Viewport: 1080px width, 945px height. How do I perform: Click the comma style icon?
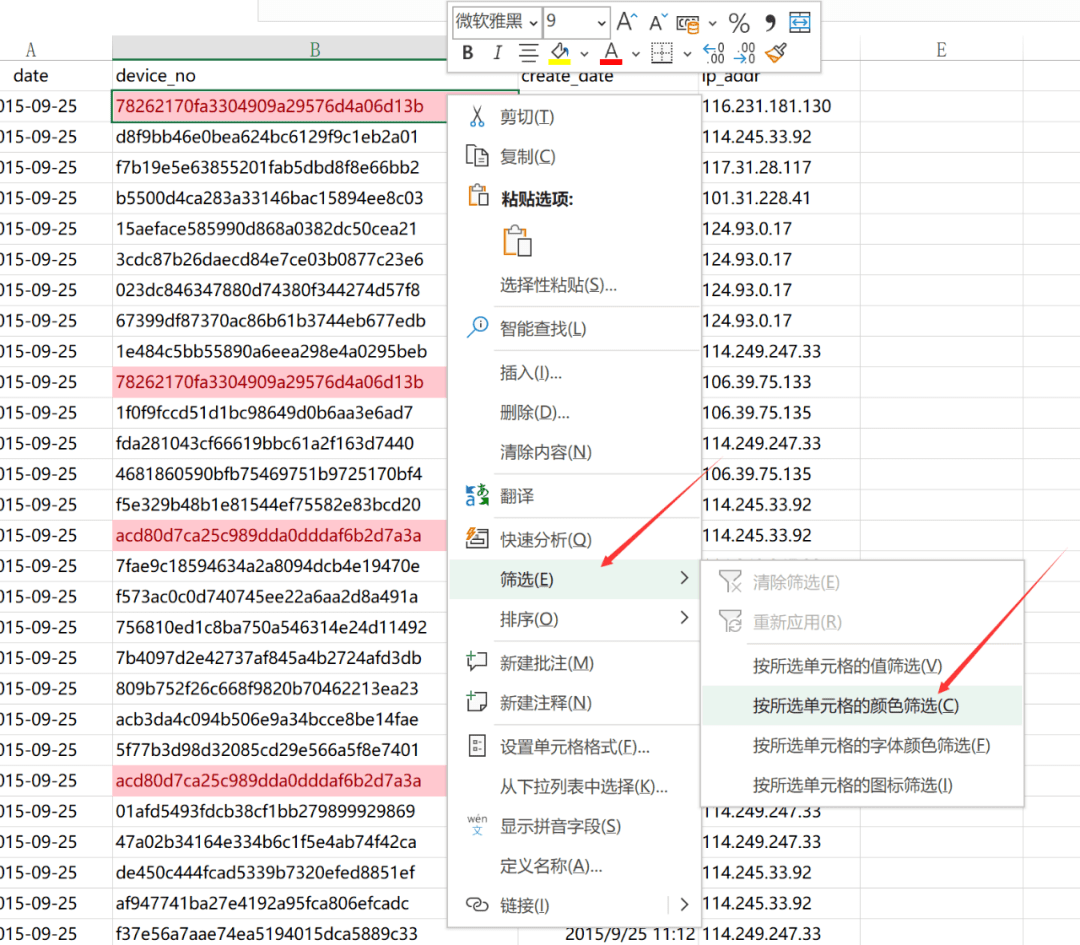pos(769,21)
